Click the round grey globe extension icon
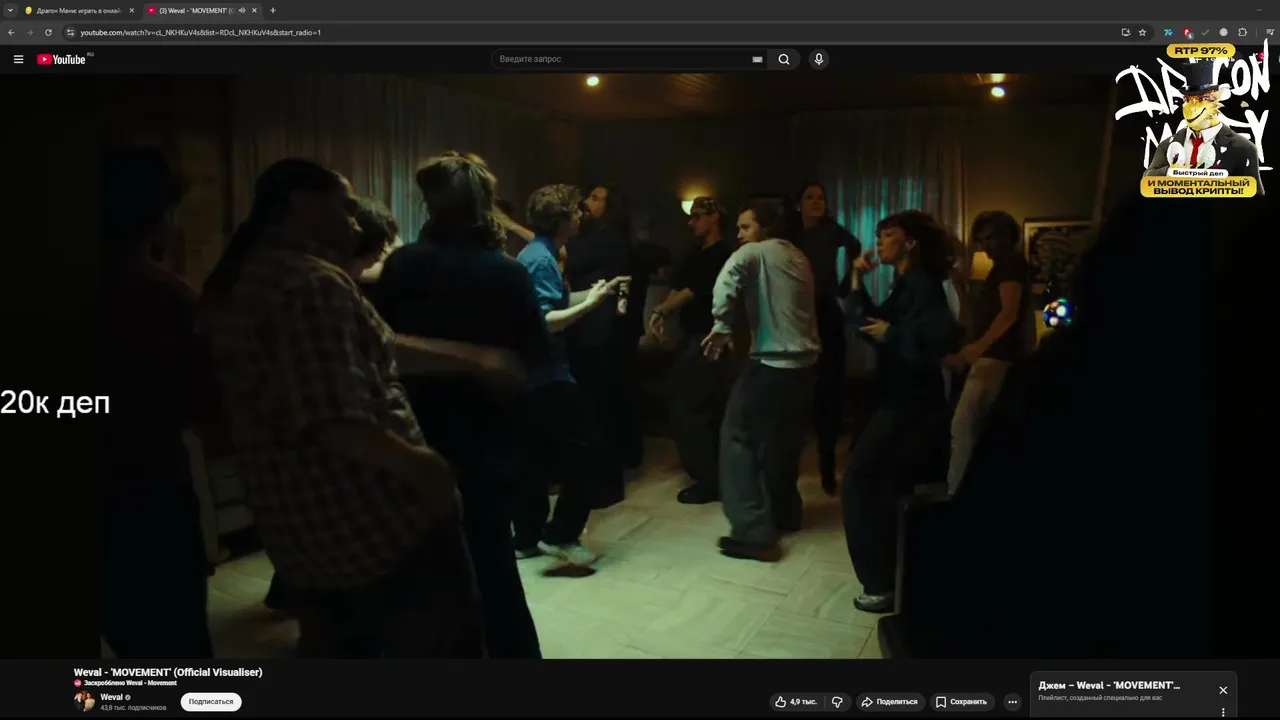The image size is (1280, 720). pos(1223,32)
